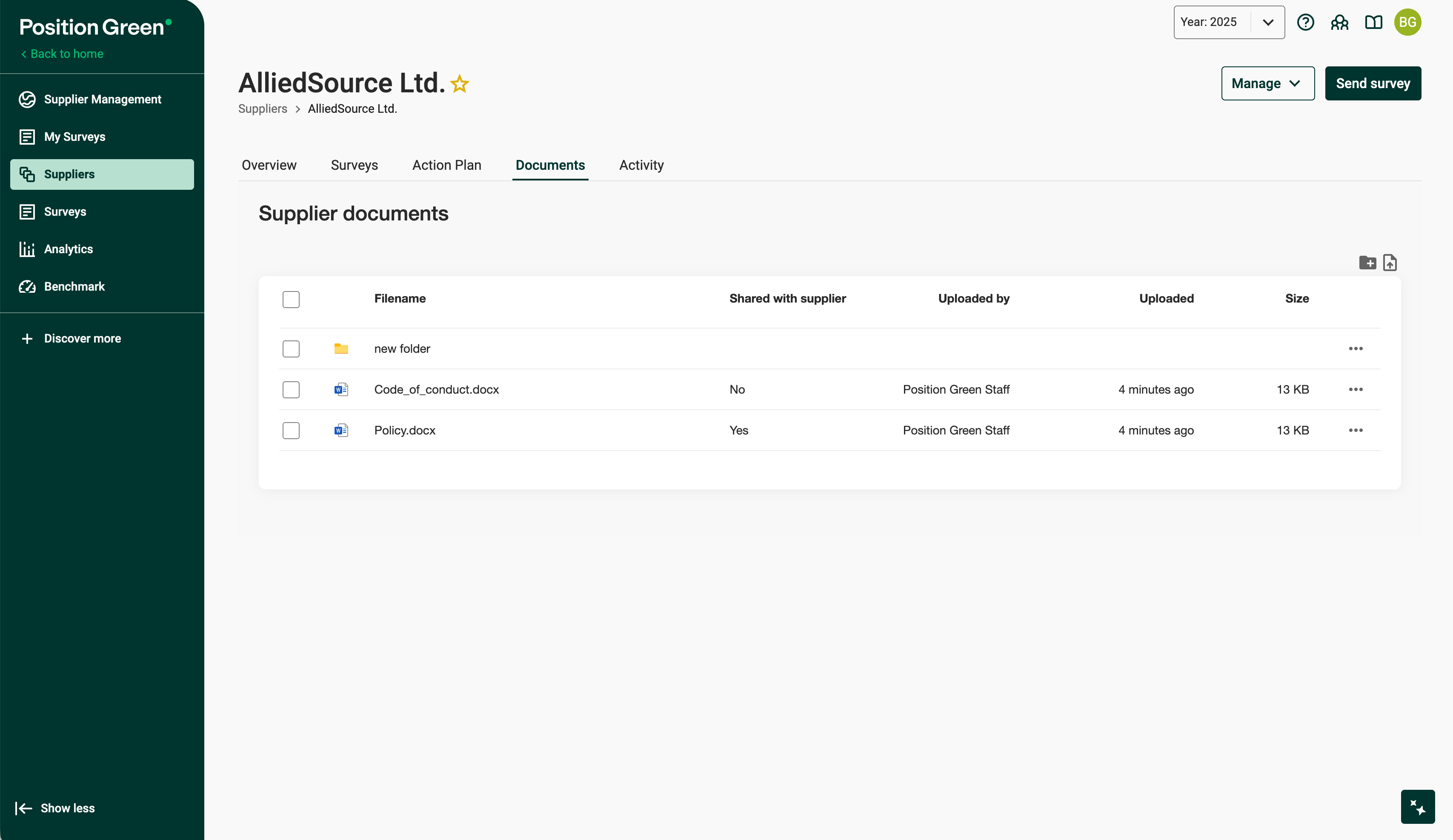The image size is (1453, 840).
Task: Open the Code_of_conduct.docx file name
Action: 437,390
